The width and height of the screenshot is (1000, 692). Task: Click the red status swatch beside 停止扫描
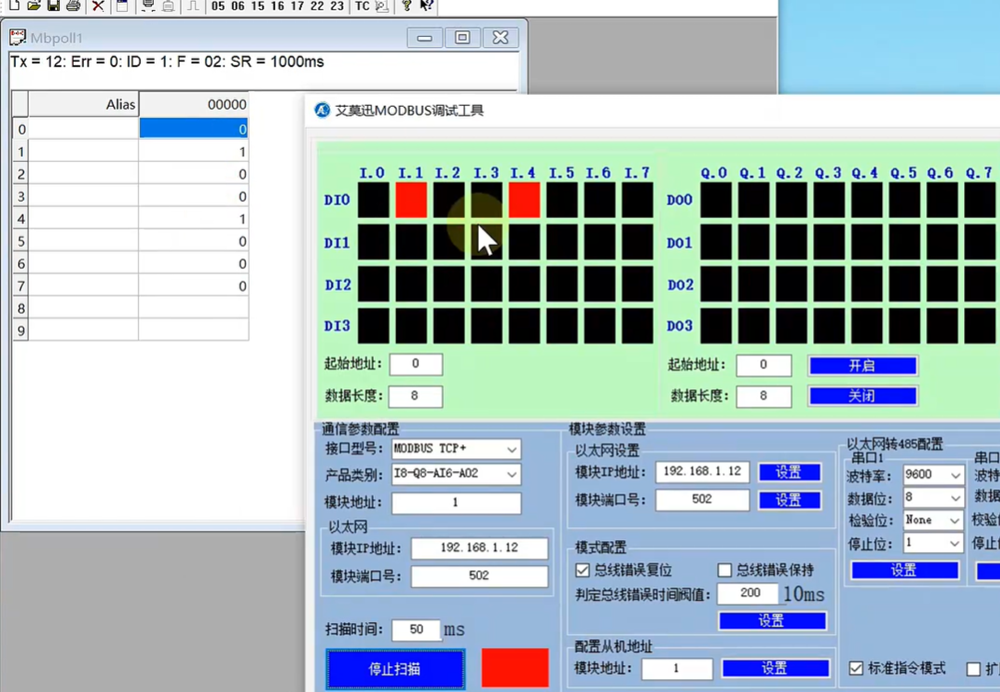coord(515,668)
